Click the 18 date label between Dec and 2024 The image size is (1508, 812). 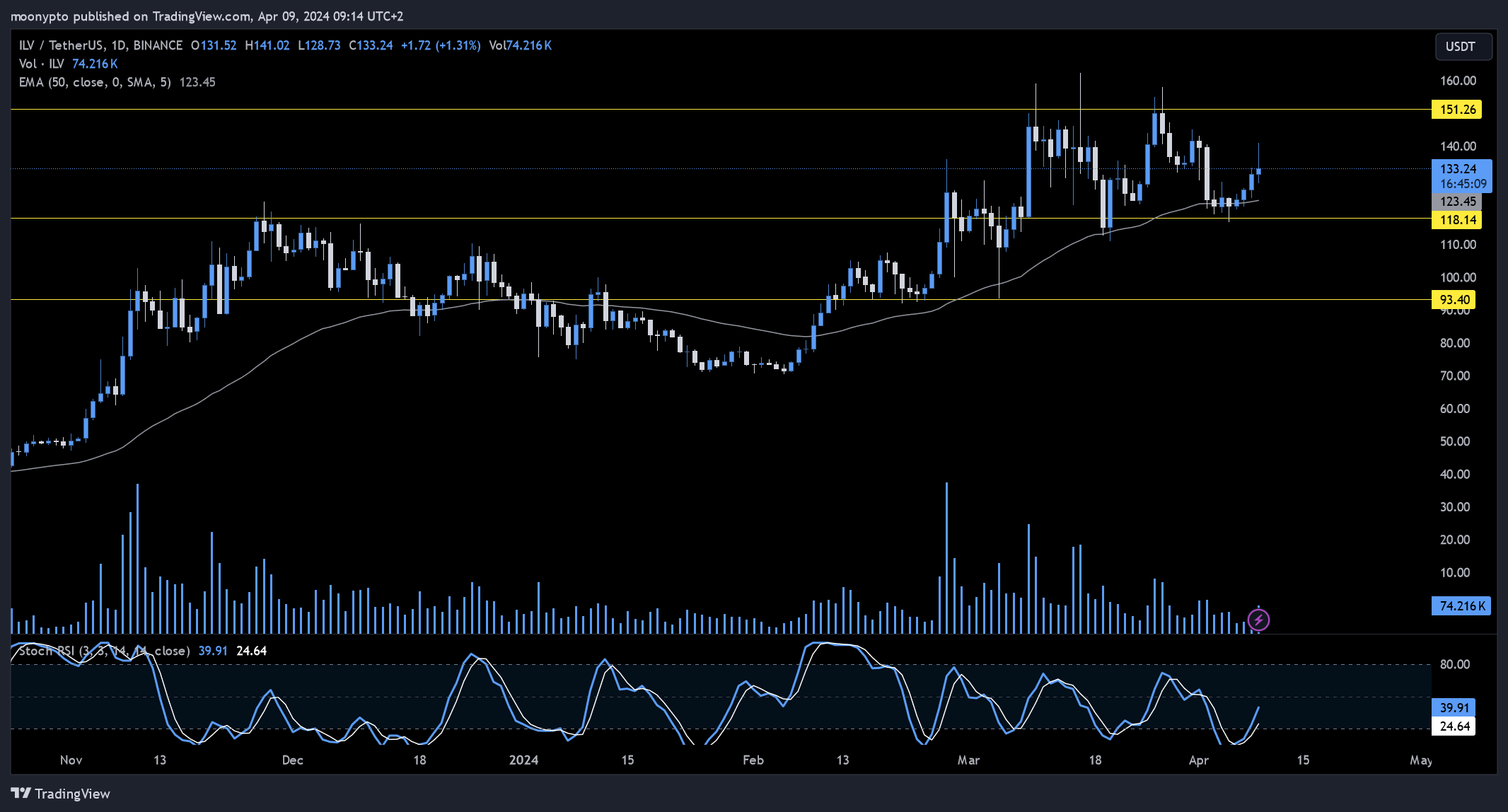click(419, 760)
